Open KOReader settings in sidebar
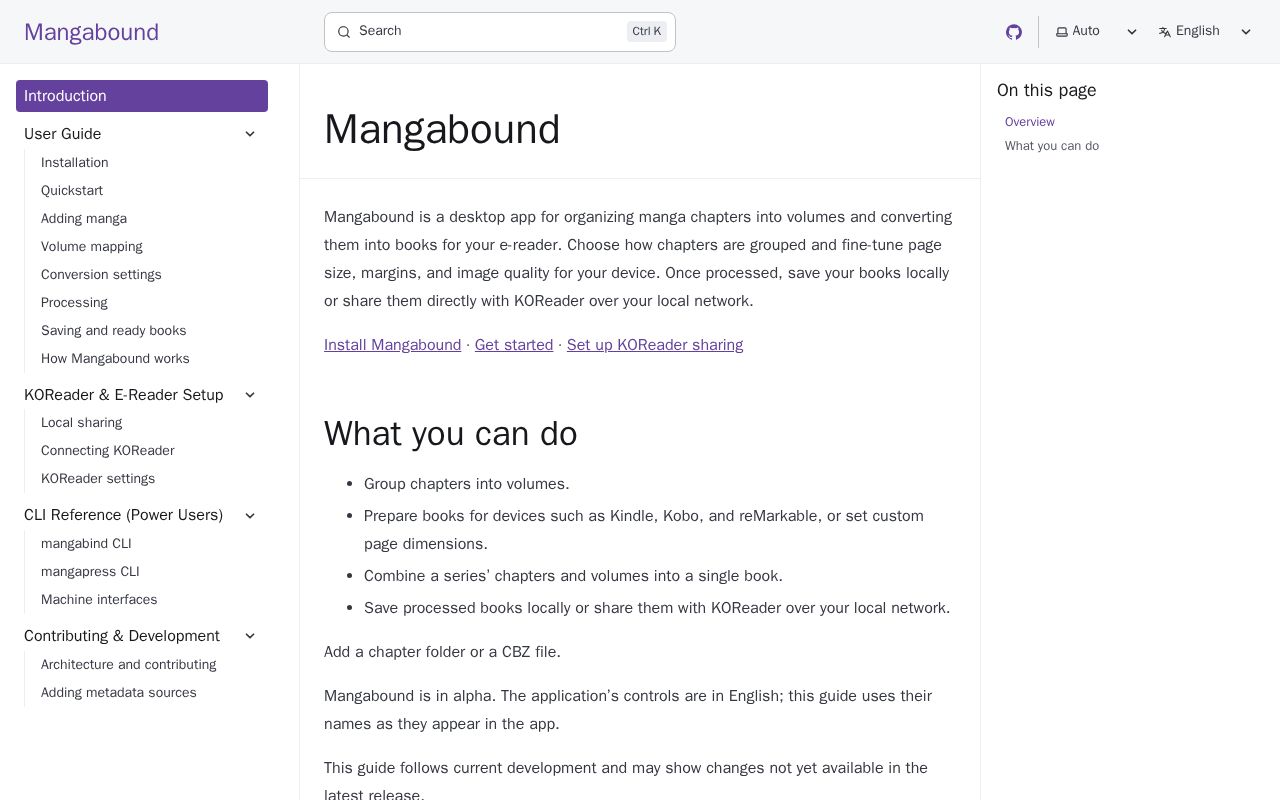Viewport: 1280px width, 800px height. pyautogui.click(x=98, y=479)
